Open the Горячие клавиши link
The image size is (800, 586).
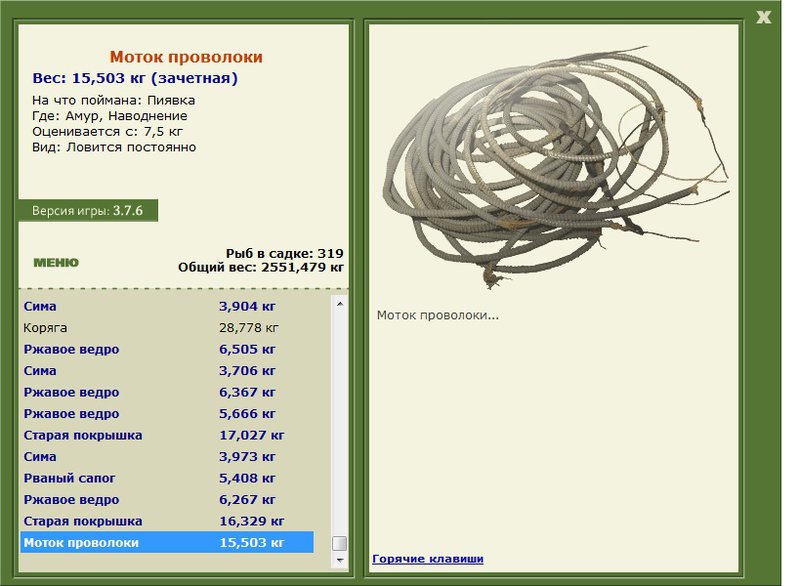[428, 558]
